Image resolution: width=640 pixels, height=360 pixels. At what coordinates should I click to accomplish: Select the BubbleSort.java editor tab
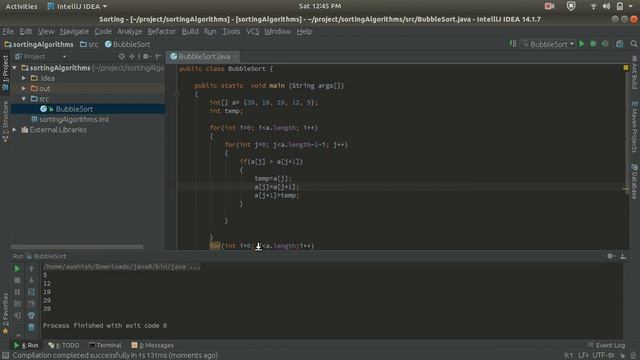203,56
